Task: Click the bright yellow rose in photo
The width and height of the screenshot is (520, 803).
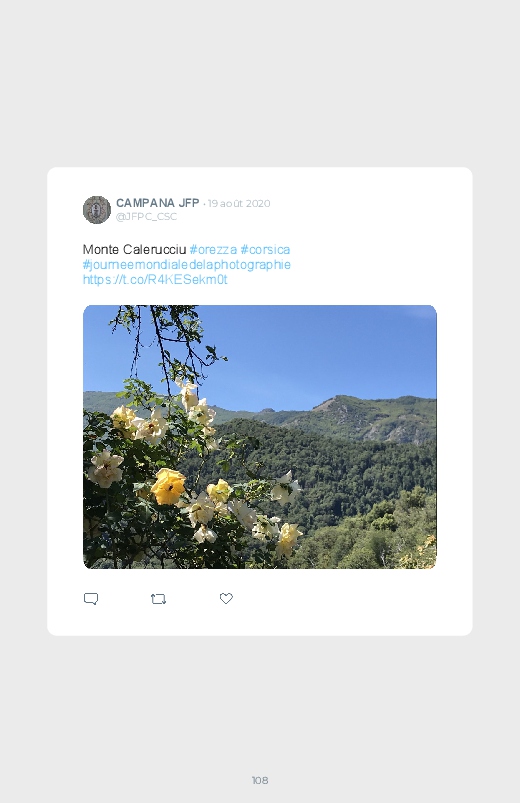Action: click(168, 486)
